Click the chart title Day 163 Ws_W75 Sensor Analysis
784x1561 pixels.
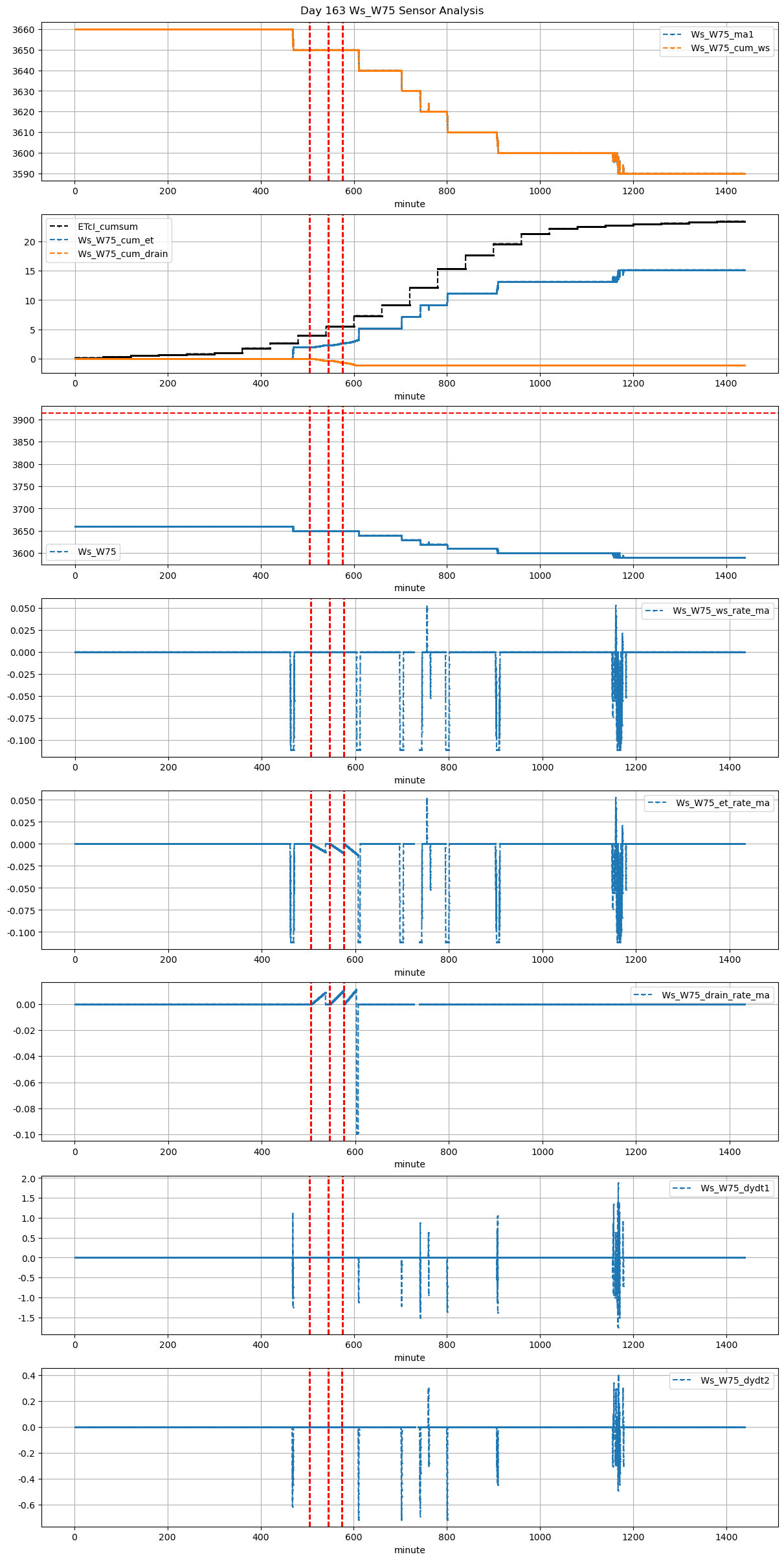[x=392, y=11]
